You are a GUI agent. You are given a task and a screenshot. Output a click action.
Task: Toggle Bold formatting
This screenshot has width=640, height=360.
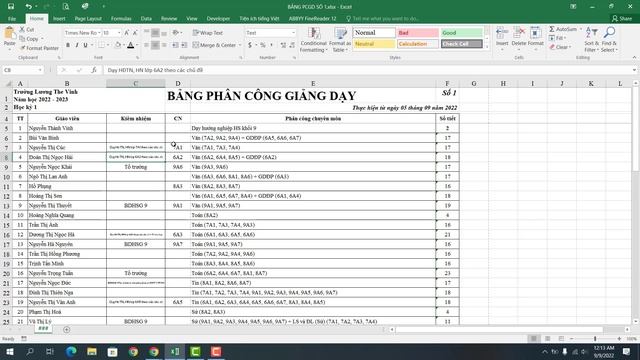pyautogui.click(x=68, y=45)
